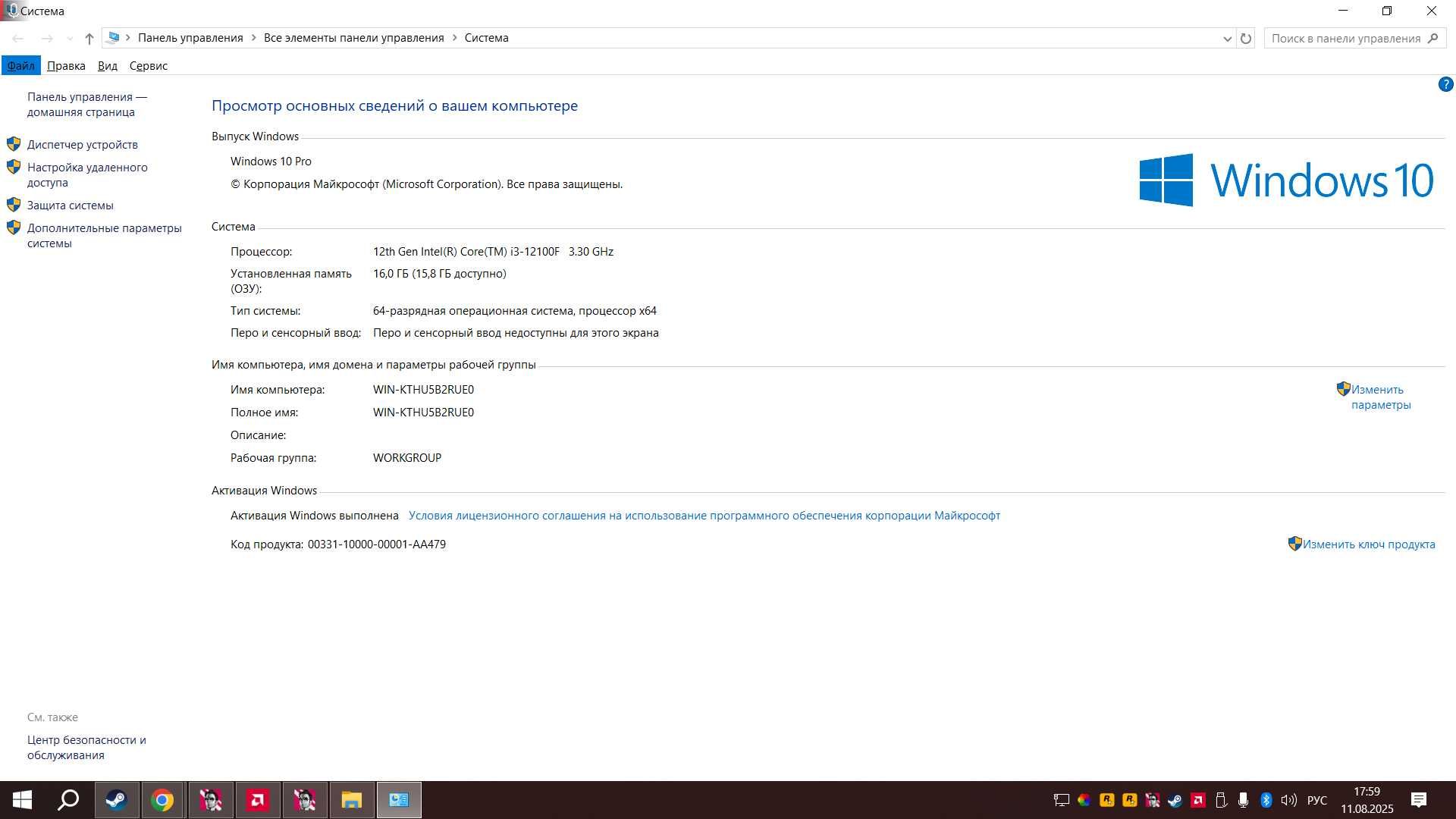
Task: Switch input language РУС indicator
Action: (1317, 800)
